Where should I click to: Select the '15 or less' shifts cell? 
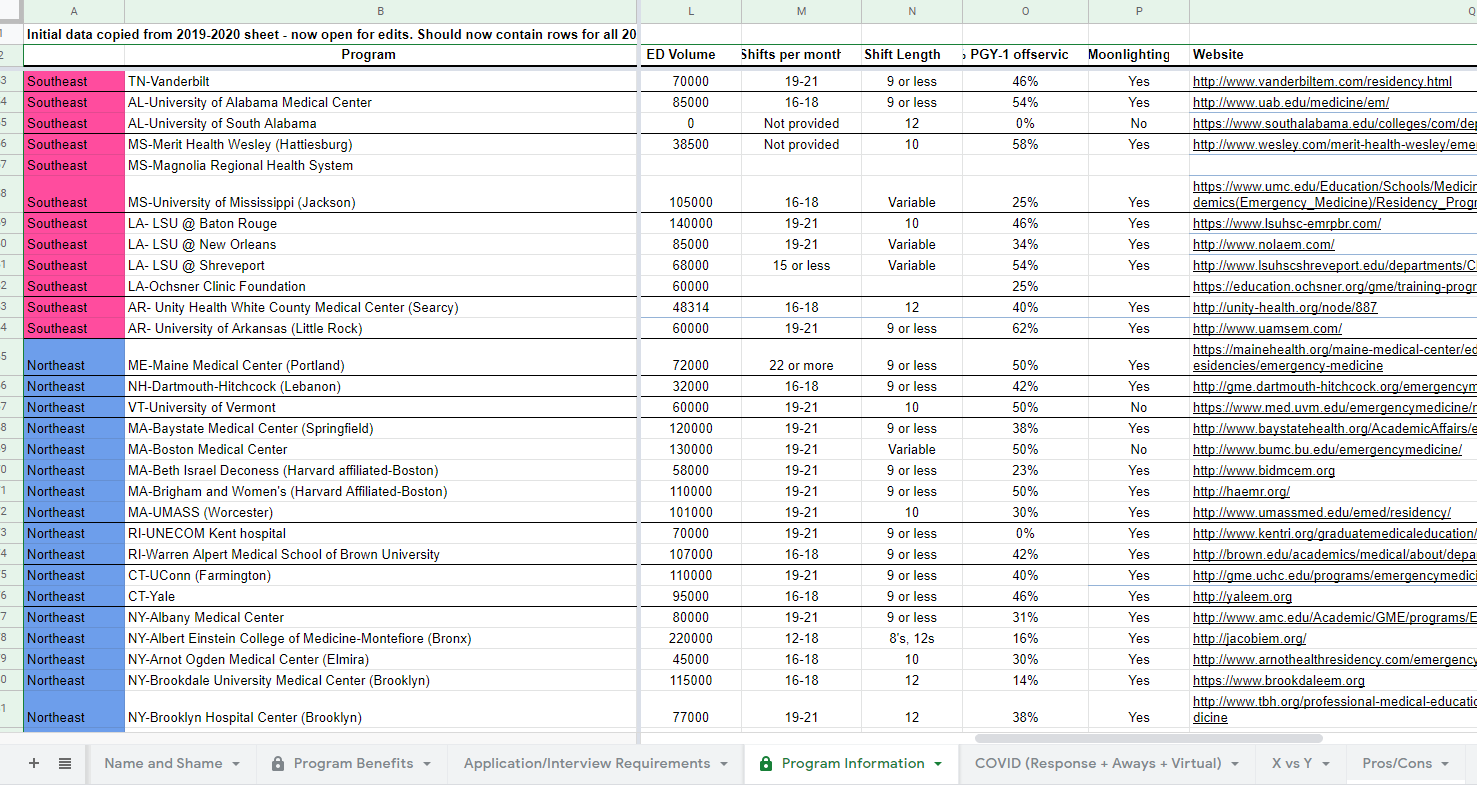(801, 265)
